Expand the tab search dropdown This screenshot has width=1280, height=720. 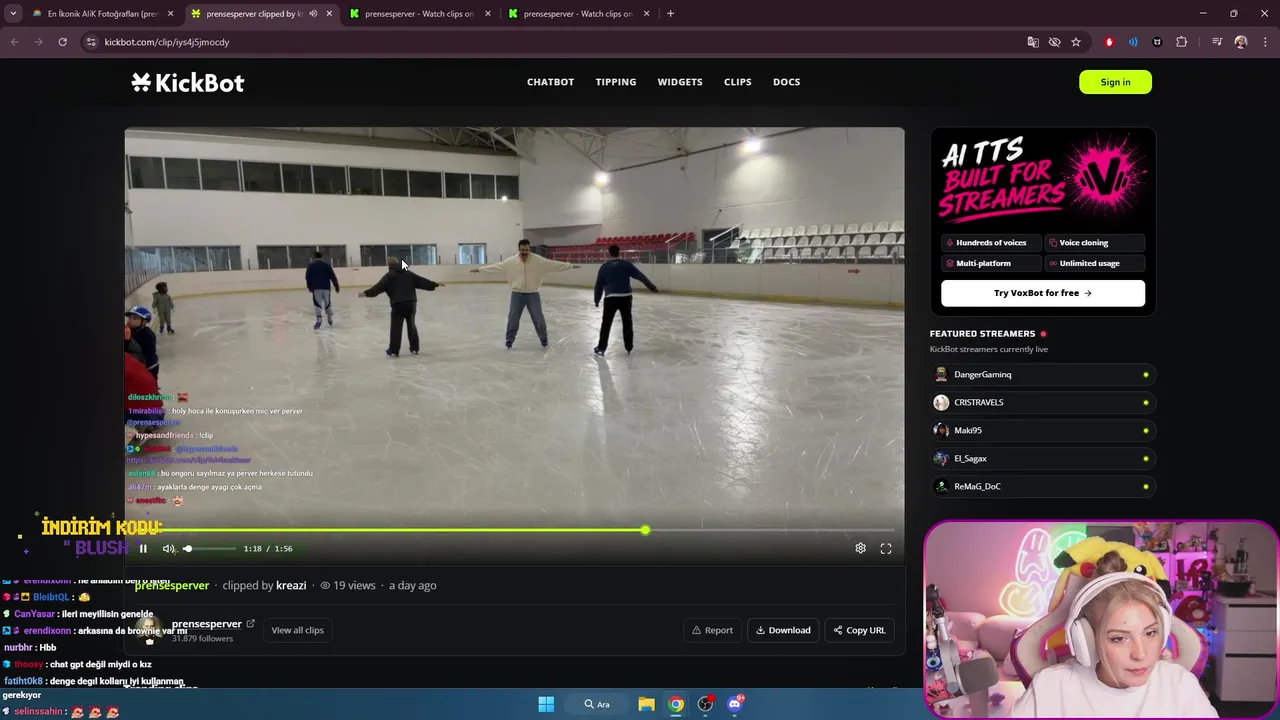pyautogui.click(x=13, y=14)
